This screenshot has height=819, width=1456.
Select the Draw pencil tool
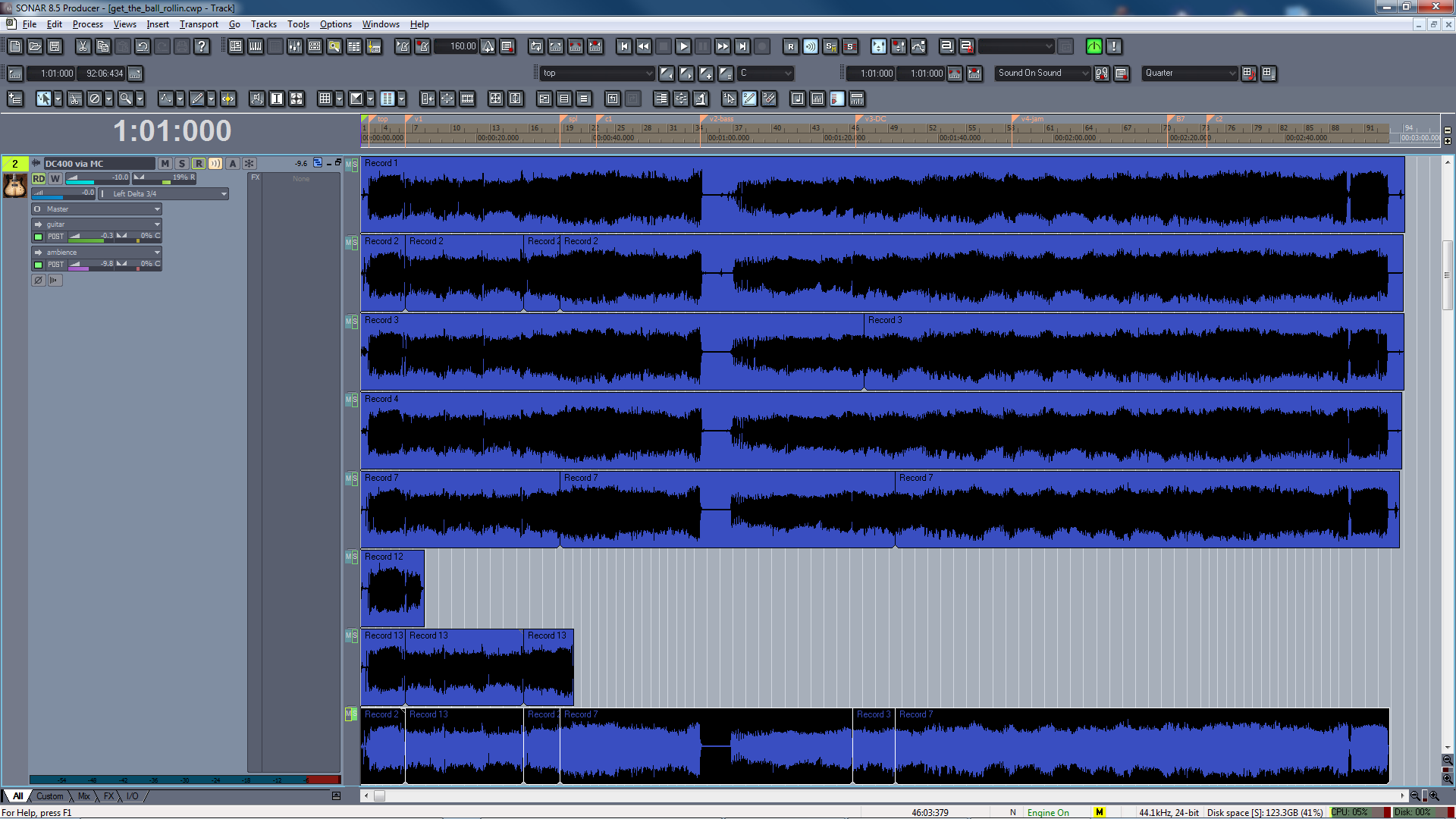click(197, 99)
